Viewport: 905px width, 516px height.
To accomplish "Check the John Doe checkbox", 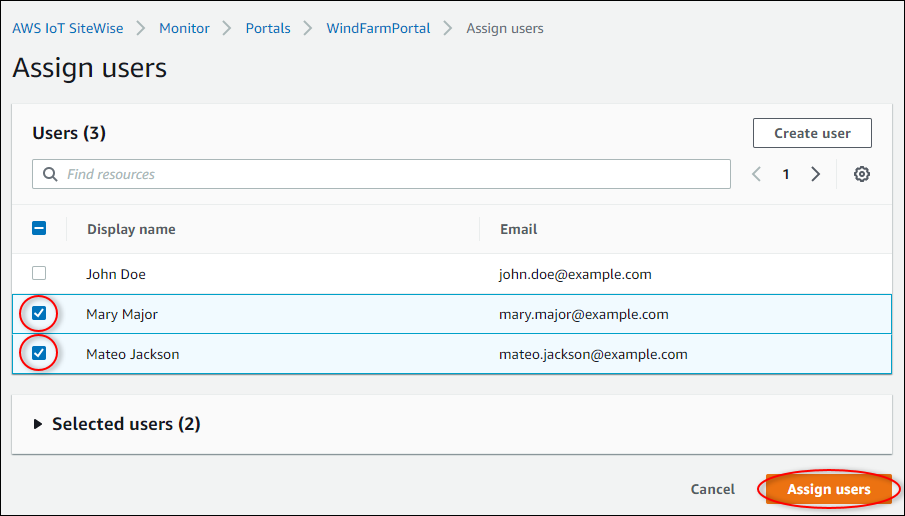I will tap(39, 273).
